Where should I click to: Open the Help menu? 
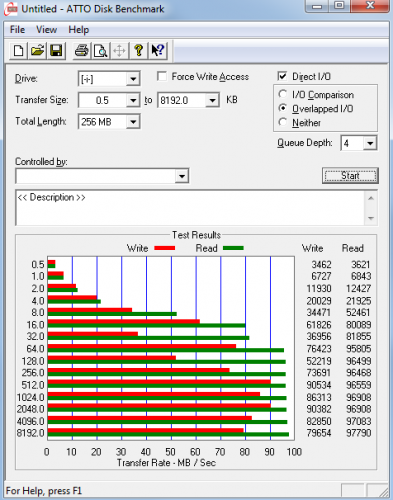pos(79,30)
